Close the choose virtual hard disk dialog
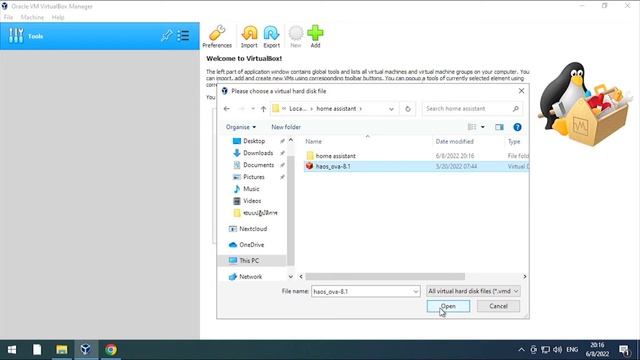Viewport: 640px width, 360px height. [x=521, y=91]
